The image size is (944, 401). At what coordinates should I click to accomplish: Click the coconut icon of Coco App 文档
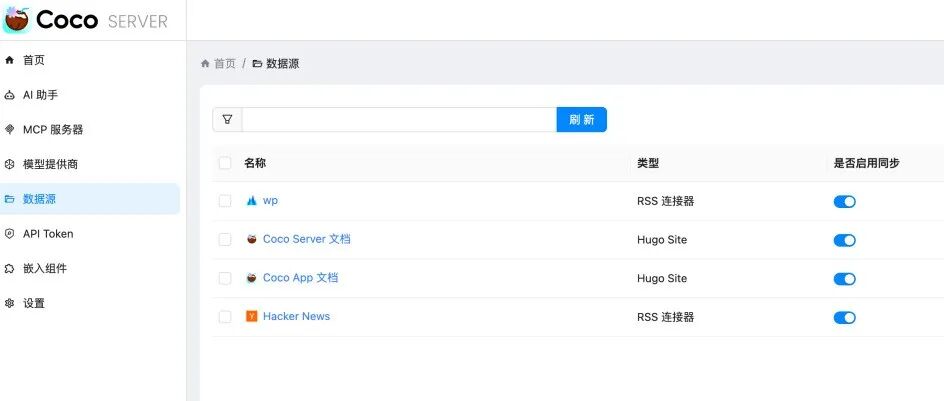(252, 278)
